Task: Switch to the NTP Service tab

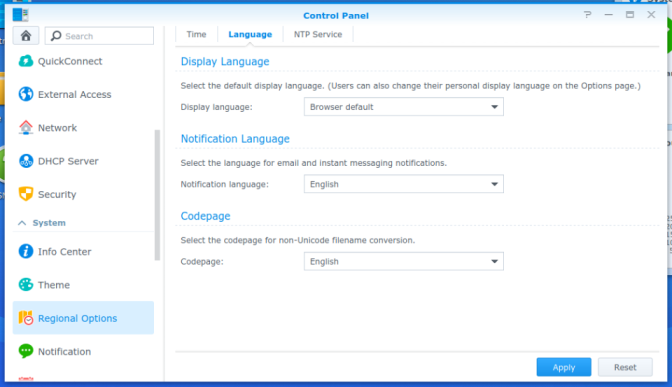Action: point(318,34)
